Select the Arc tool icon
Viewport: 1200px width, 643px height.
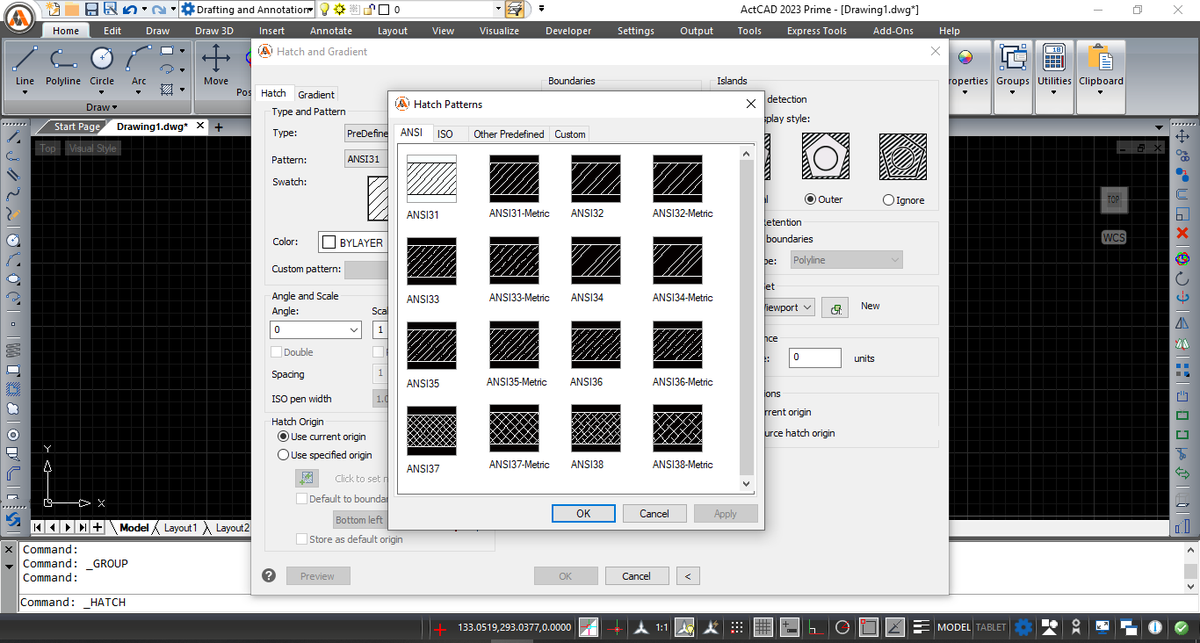tap(138, 60)
